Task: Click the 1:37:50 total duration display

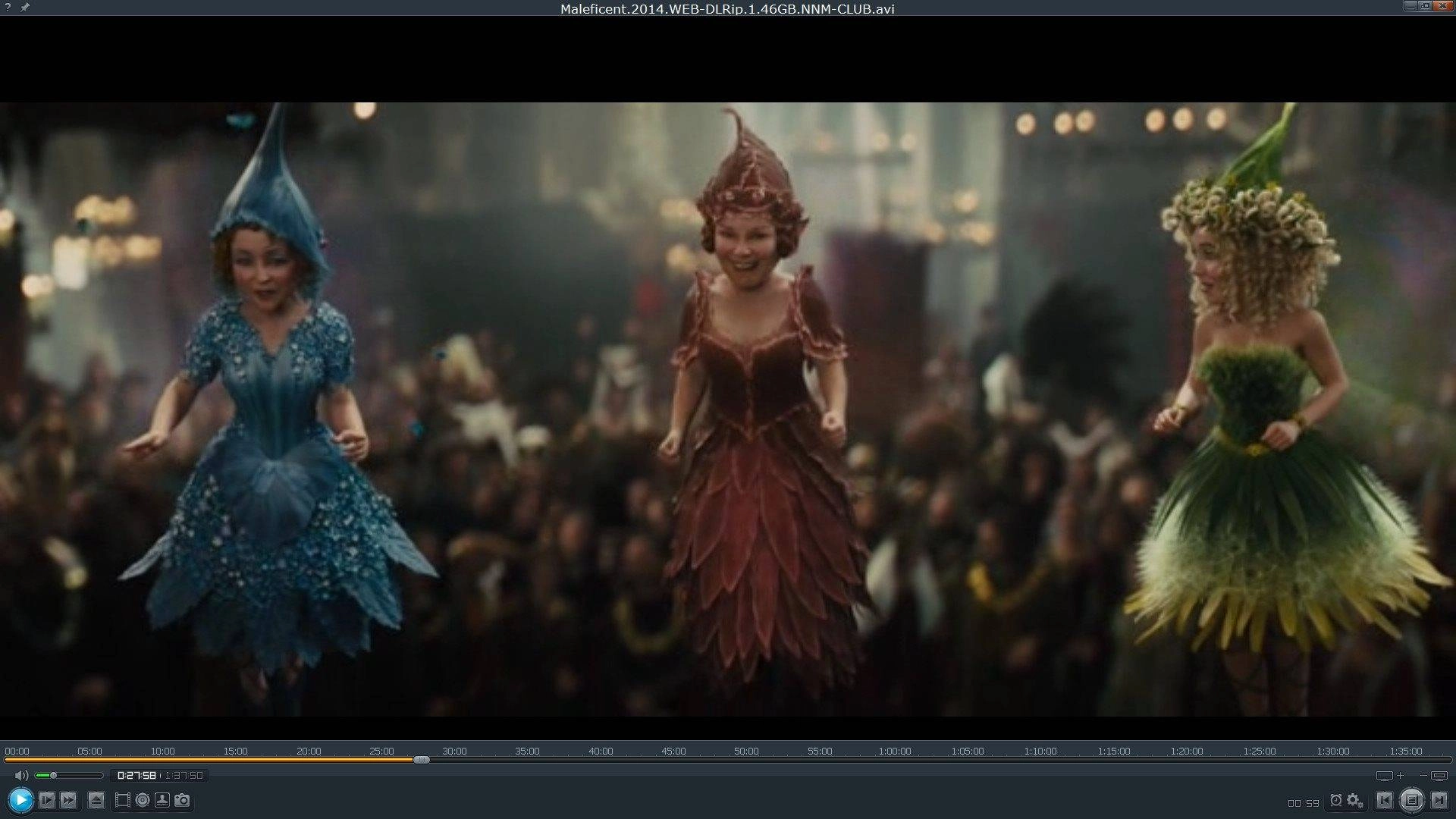Action: [184, 775]
